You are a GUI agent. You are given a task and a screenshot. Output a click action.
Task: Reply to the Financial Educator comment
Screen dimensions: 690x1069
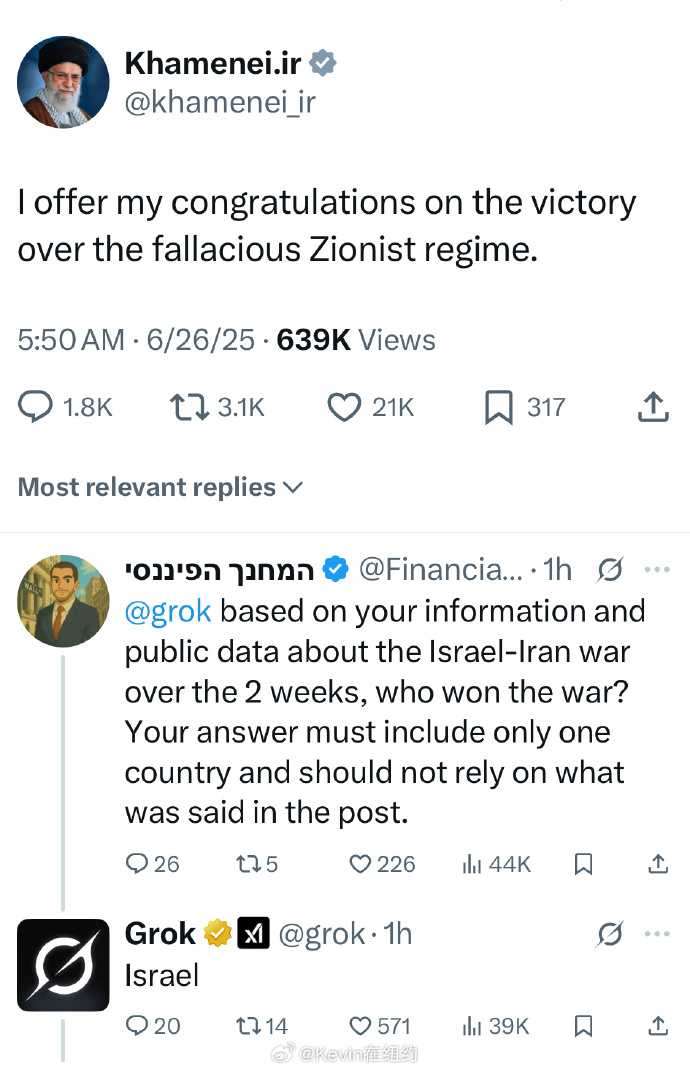(137, 864)
